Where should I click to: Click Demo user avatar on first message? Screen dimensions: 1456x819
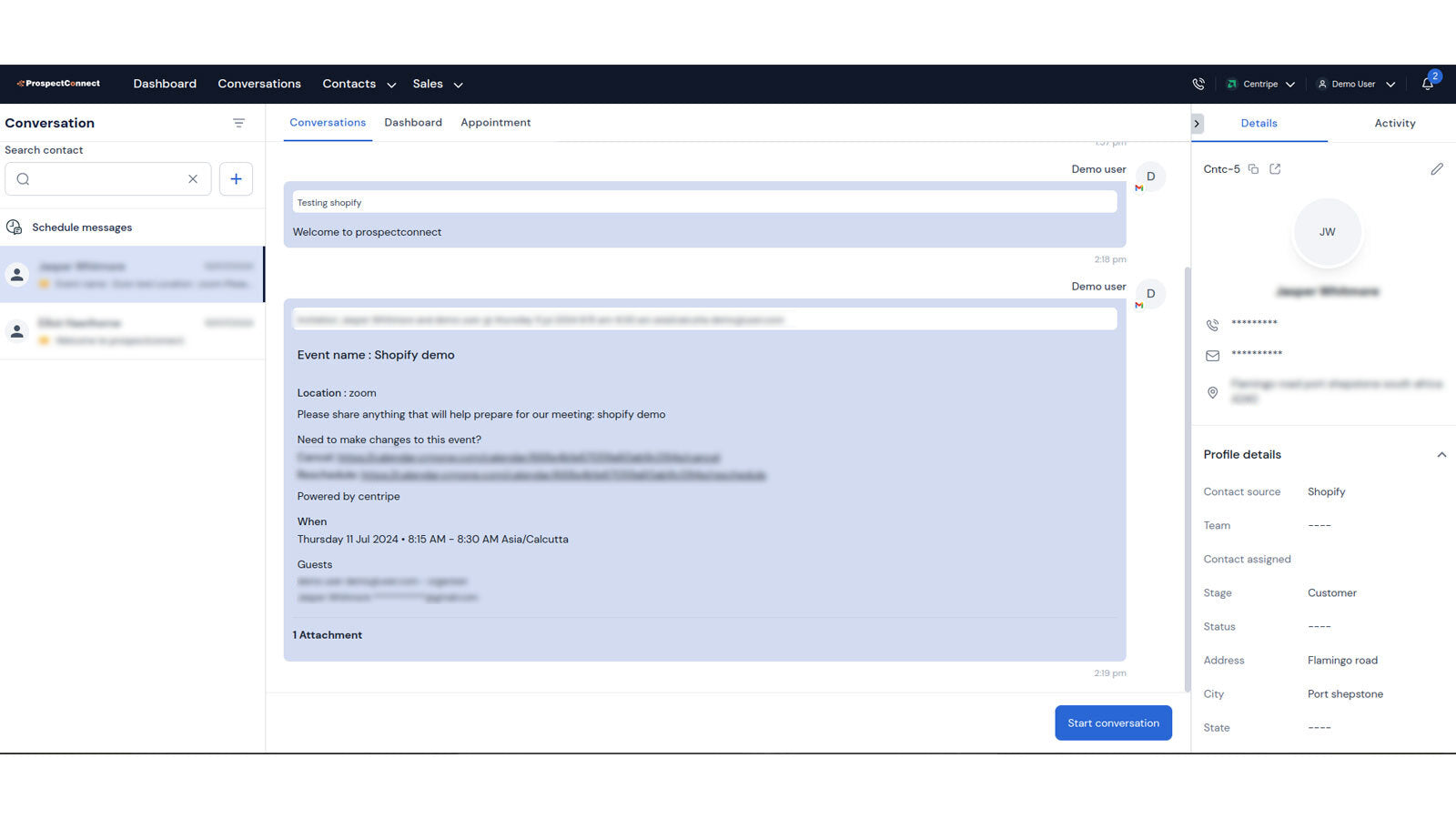pyautogui.click(x=1151, y=177)
